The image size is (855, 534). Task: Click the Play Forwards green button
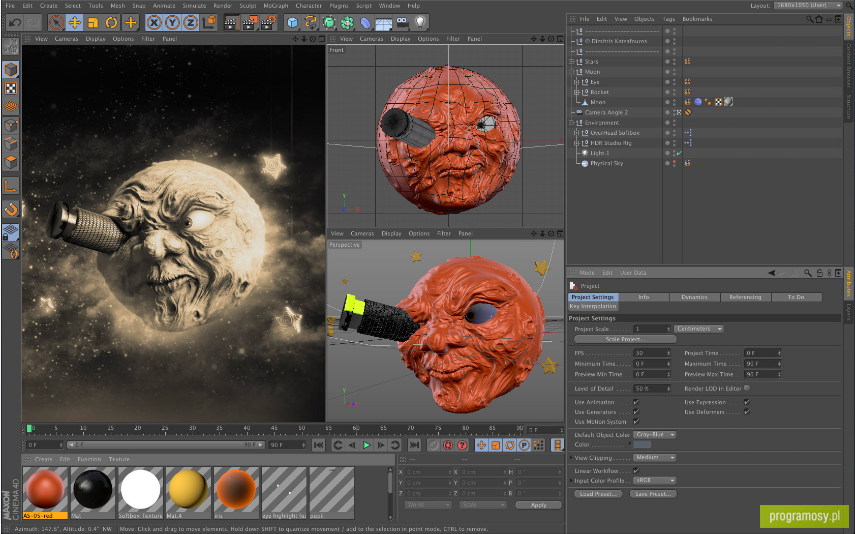(366, 445)
